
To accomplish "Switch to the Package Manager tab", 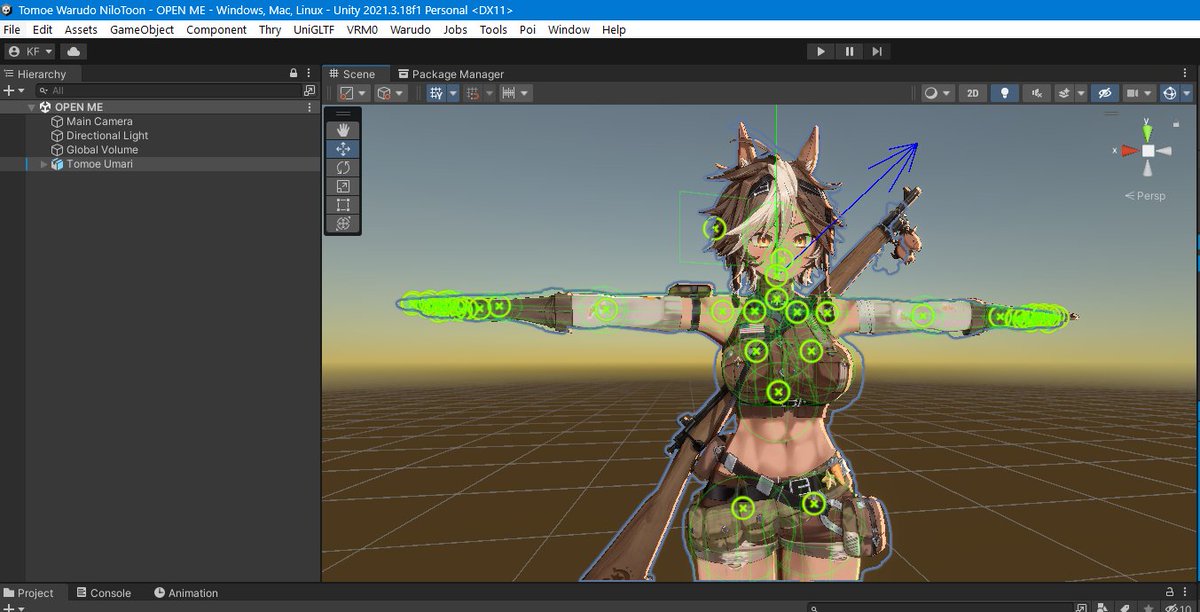I will (451, 74).
